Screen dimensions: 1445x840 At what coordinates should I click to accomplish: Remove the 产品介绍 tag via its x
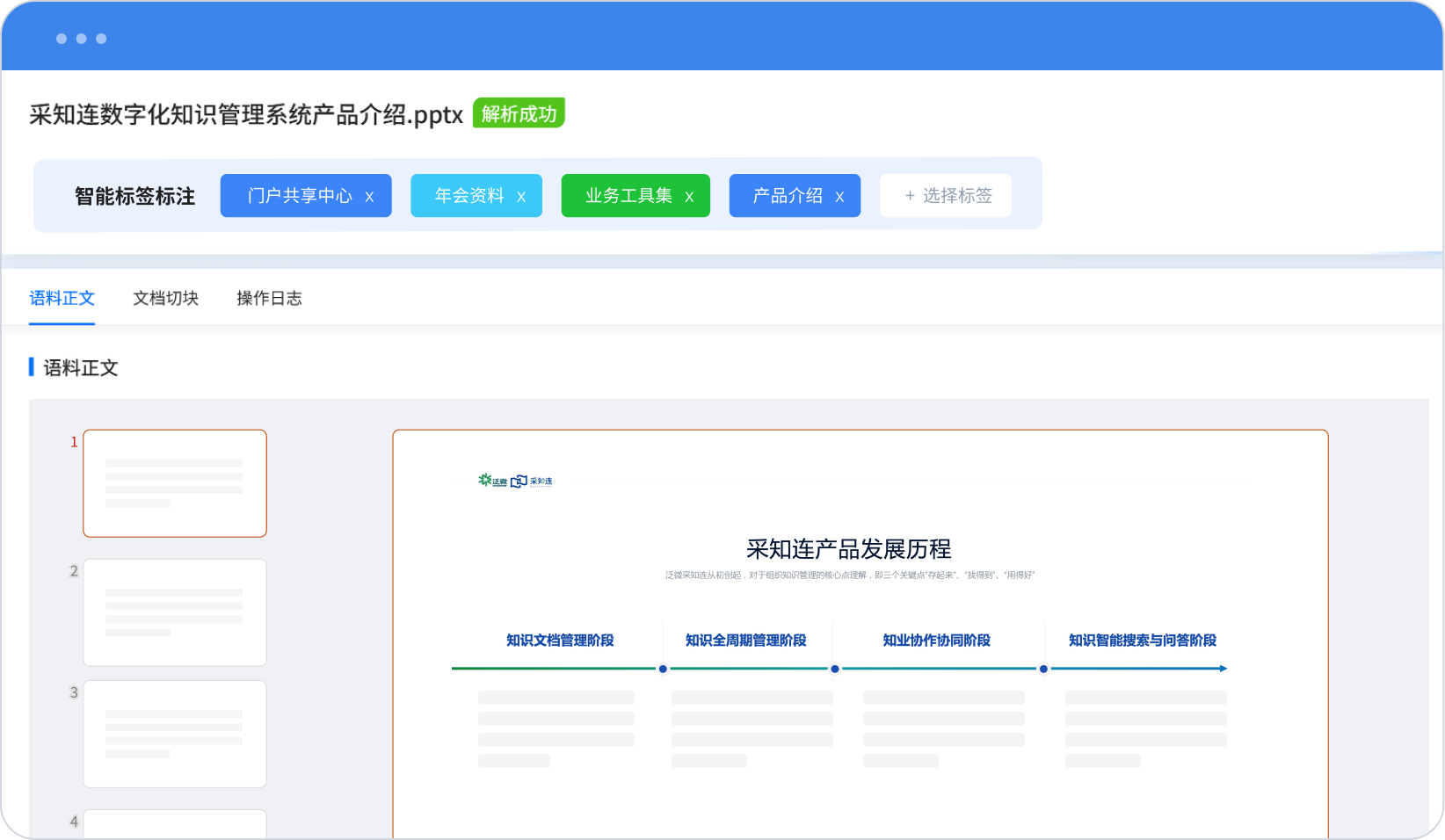(x=839, y=197)
